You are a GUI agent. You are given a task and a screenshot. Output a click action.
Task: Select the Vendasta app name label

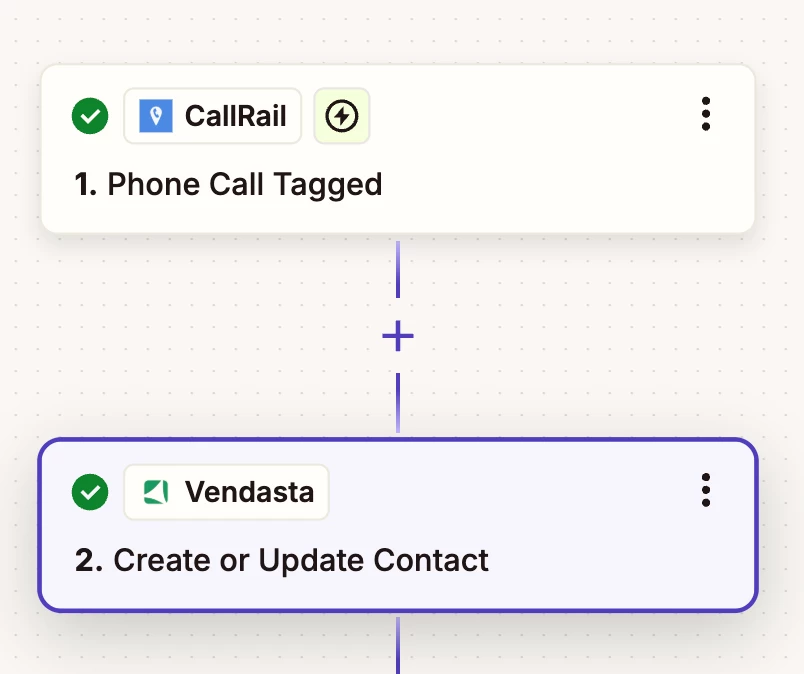coord(249,492)
